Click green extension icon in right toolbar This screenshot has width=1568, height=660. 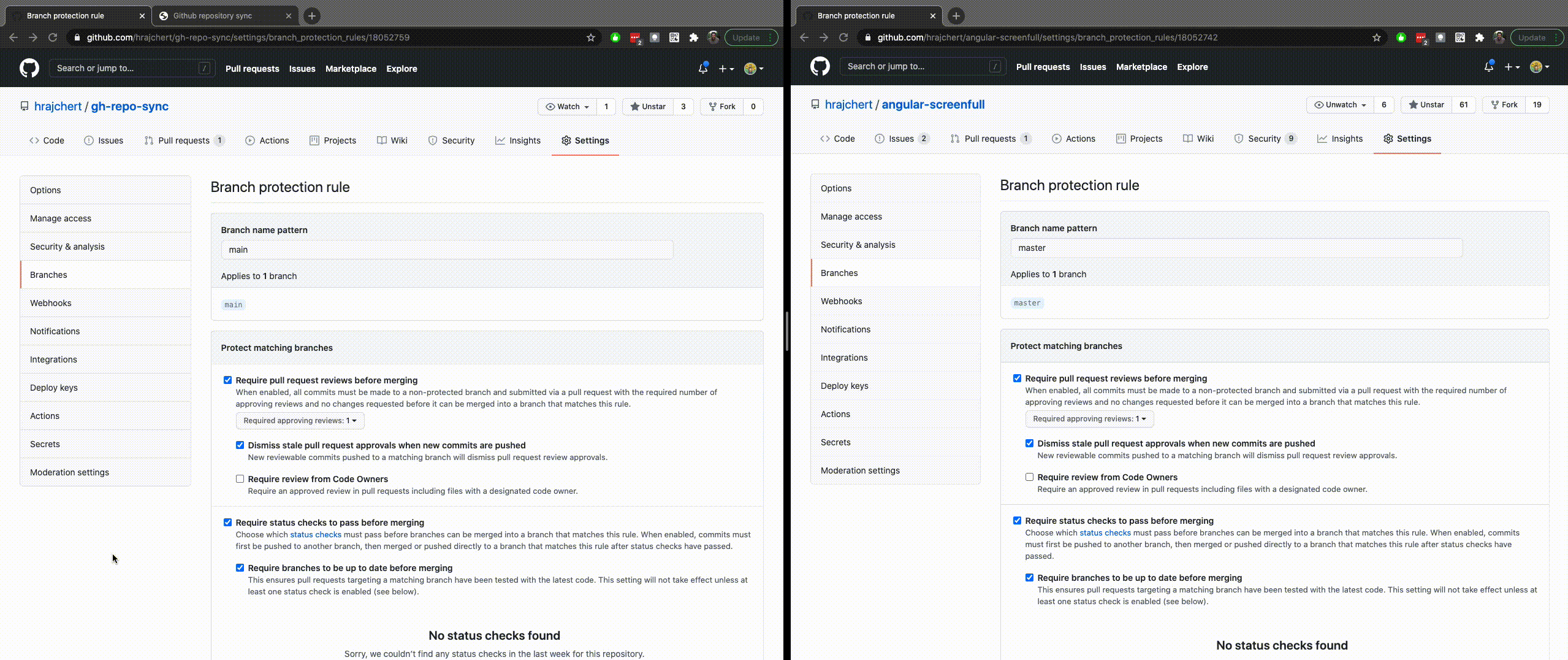(1401, 37)
